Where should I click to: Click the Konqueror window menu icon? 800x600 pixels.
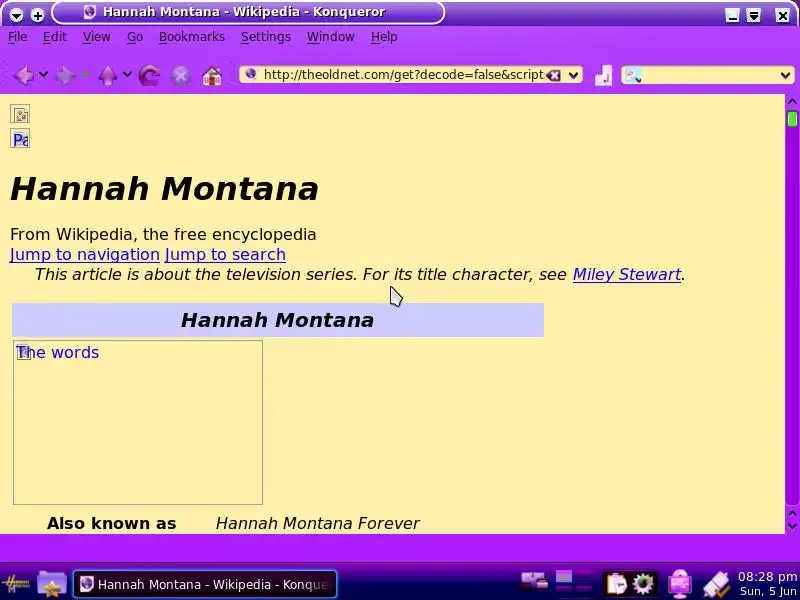click(x=16, y=15)
